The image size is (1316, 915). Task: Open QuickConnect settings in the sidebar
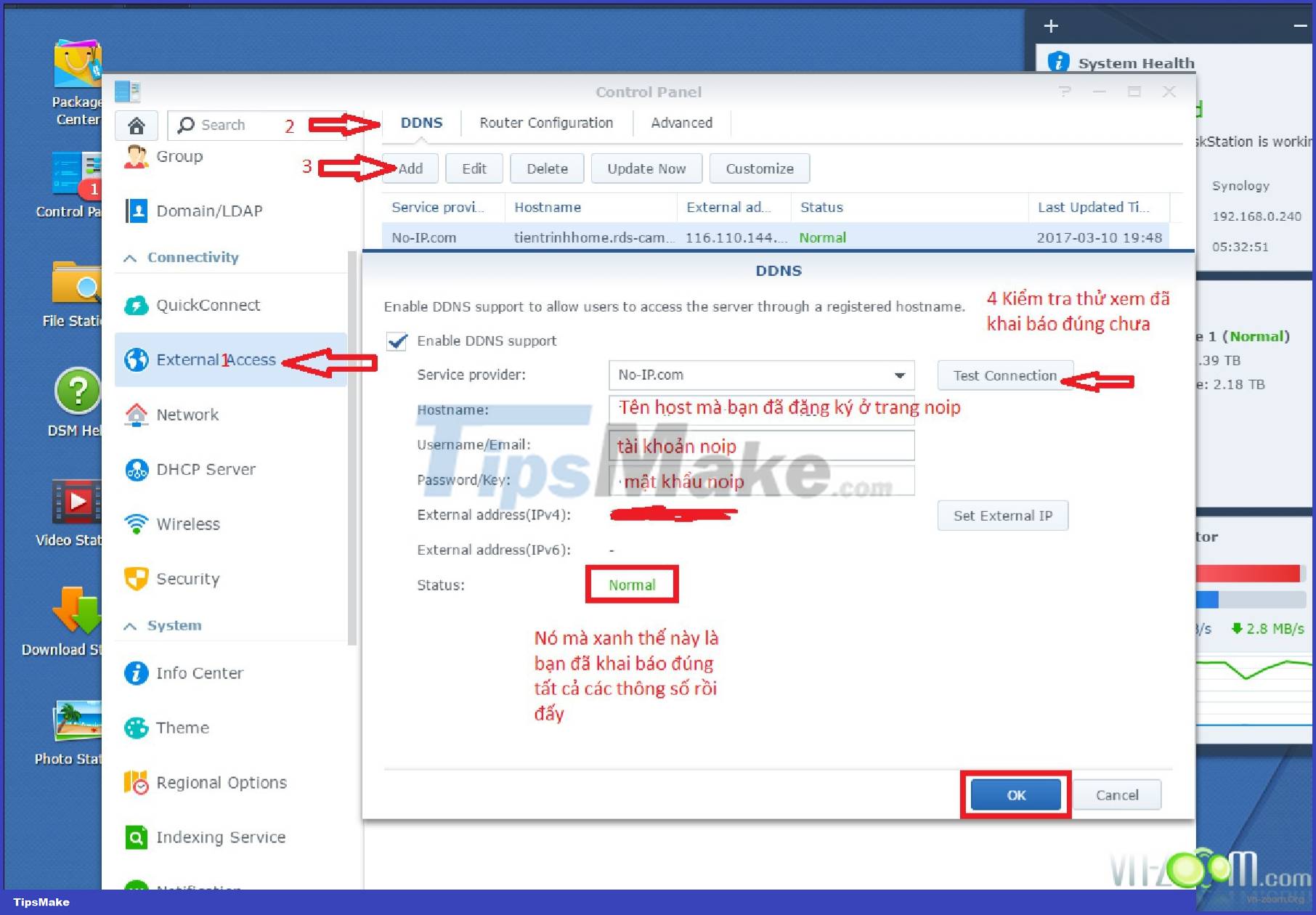[x=208, y=305]
